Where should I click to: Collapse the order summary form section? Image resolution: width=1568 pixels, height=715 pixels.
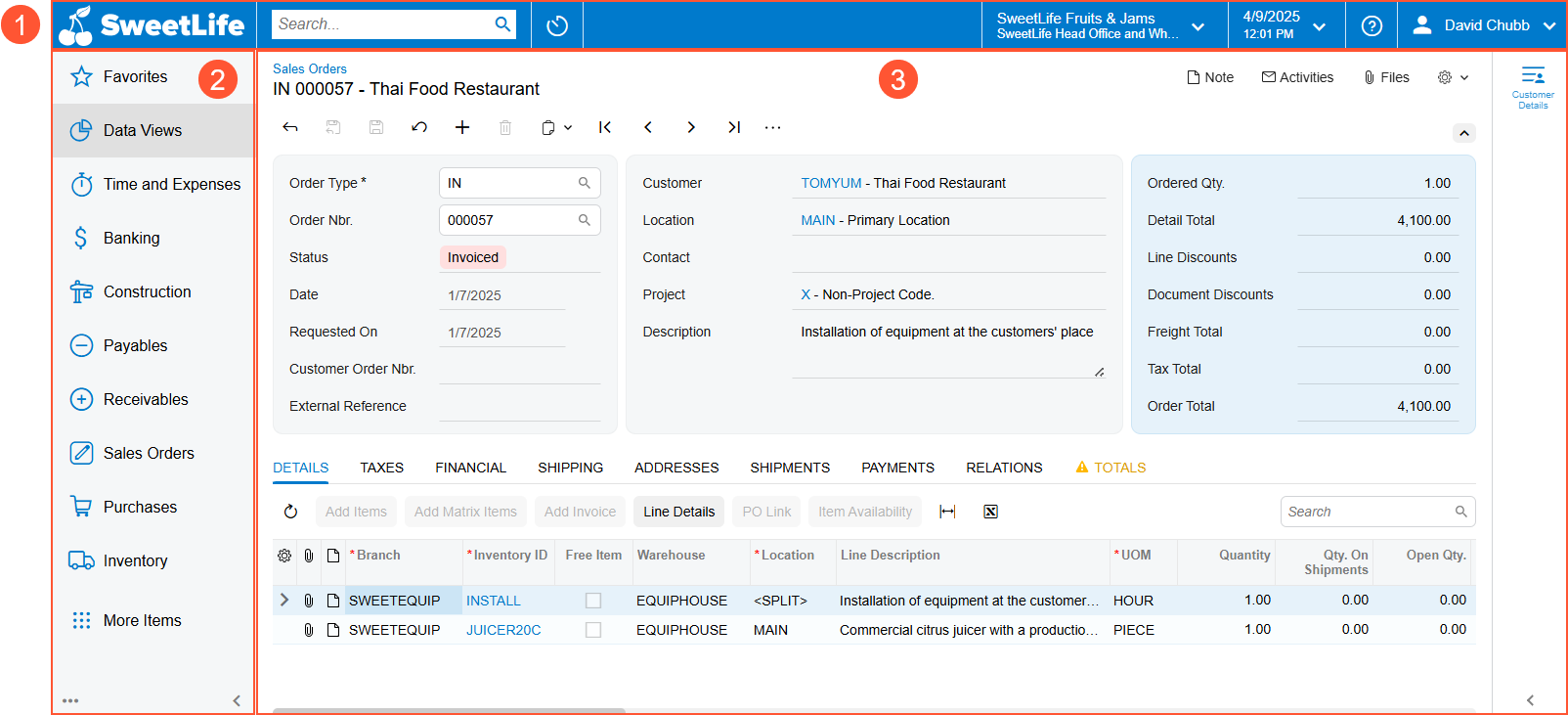click(1463, 133)
